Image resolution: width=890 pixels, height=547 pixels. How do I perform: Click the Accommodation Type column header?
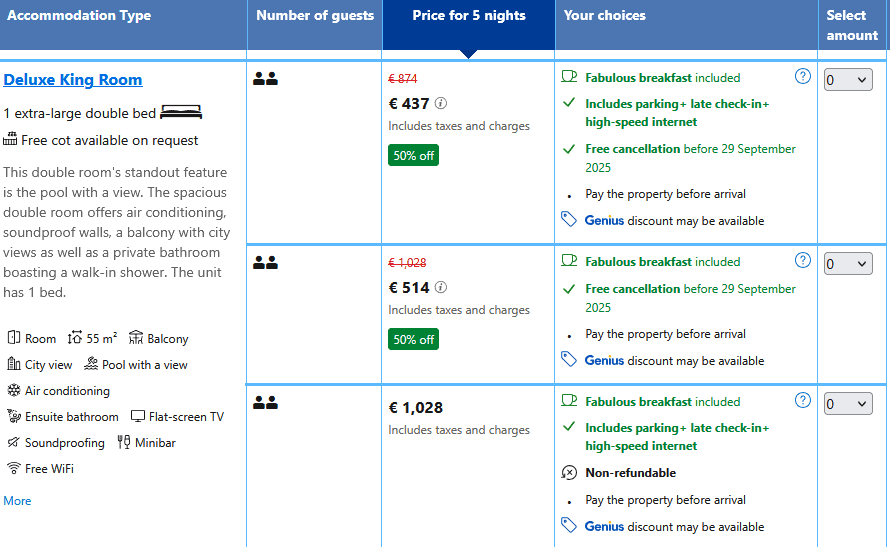[x=78, y=16]
